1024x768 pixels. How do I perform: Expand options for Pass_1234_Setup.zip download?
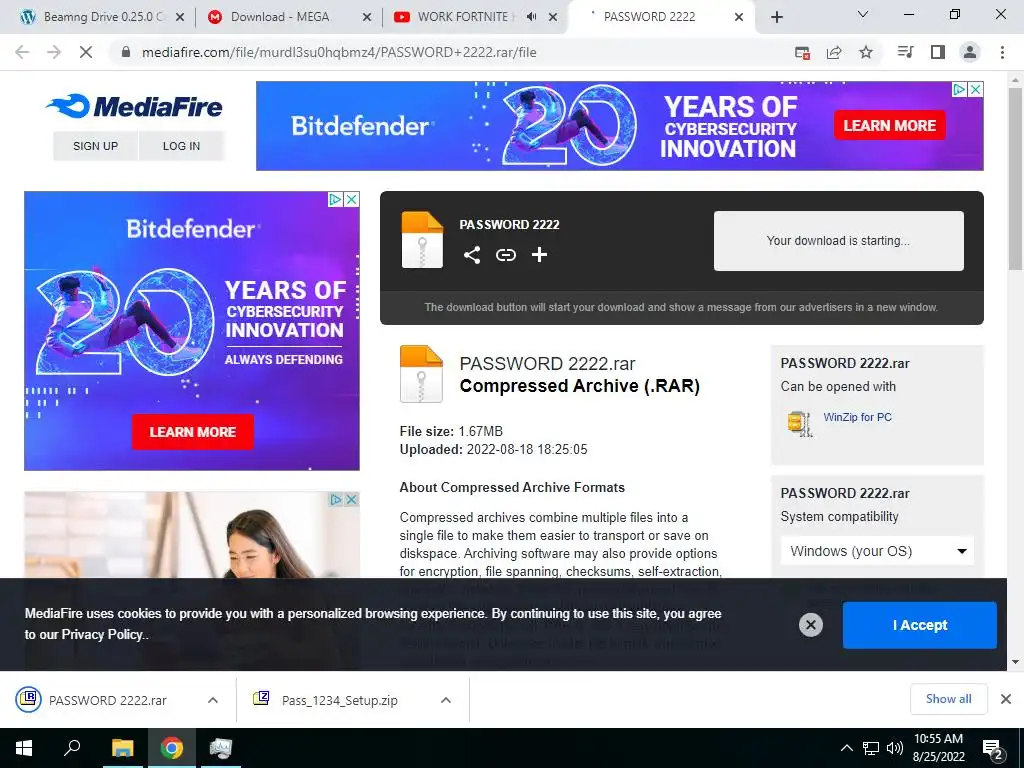446,700
